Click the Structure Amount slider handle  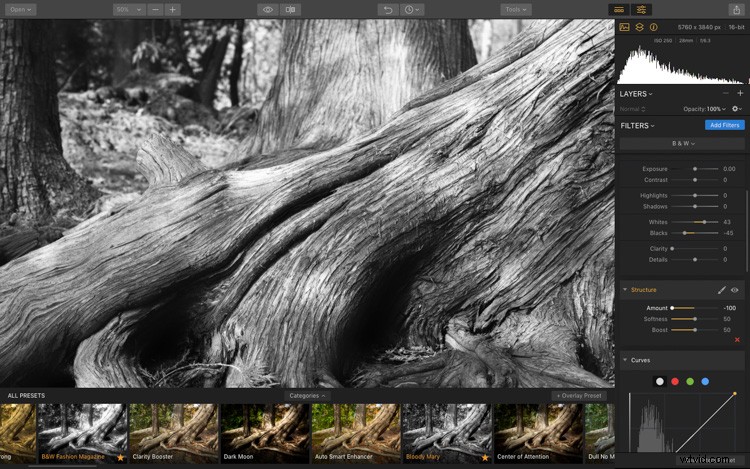672,308
